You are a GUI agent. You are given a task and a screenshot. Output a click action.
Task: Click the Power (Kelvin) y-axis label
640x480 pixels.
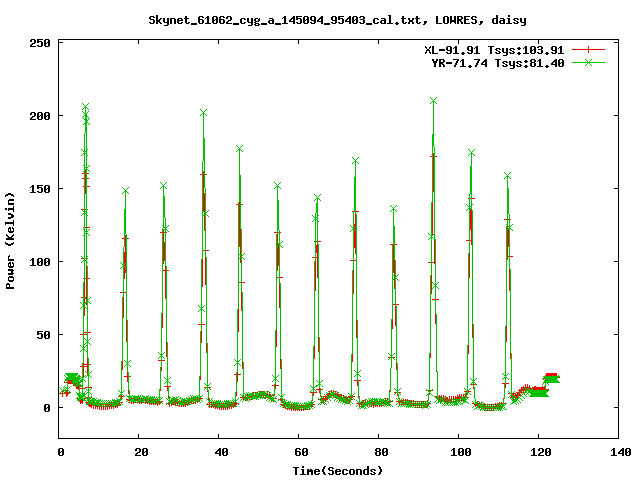pos(11,241)
